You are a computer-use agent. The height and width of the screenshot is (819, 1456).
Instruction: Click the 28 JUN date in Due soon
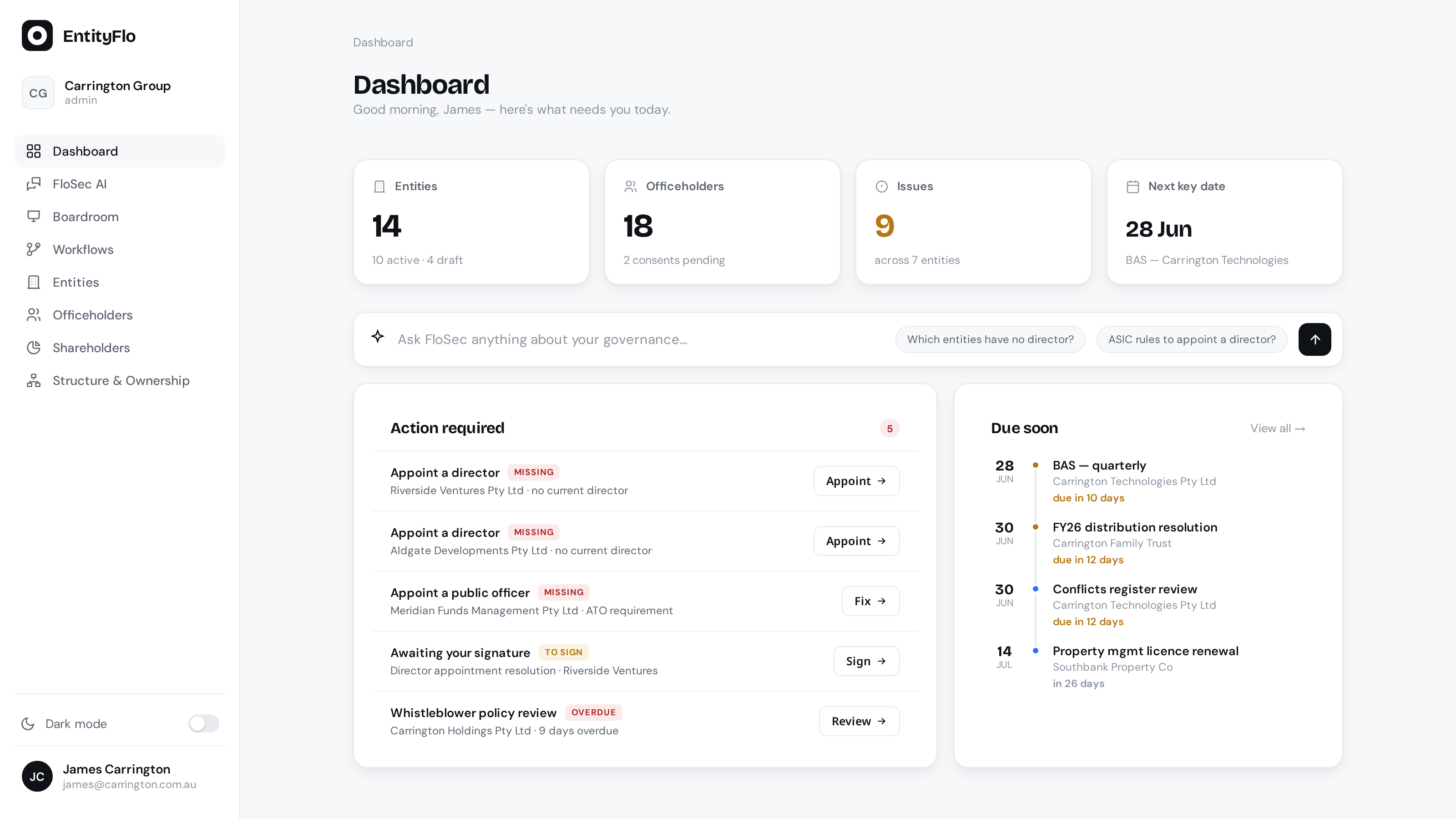point(1004,471)
